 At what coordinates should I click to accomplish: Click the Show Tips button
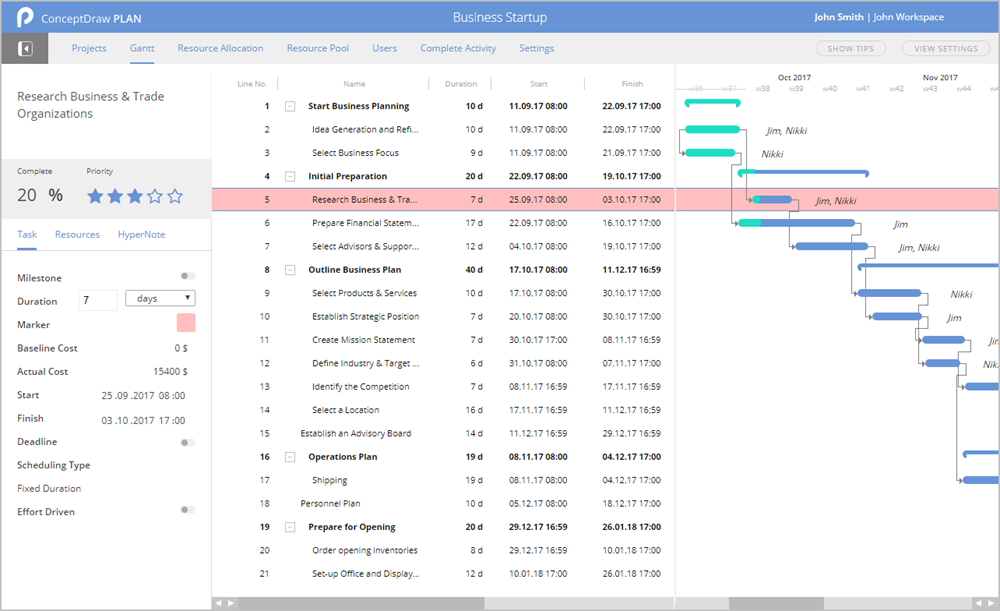coord(850,48)
